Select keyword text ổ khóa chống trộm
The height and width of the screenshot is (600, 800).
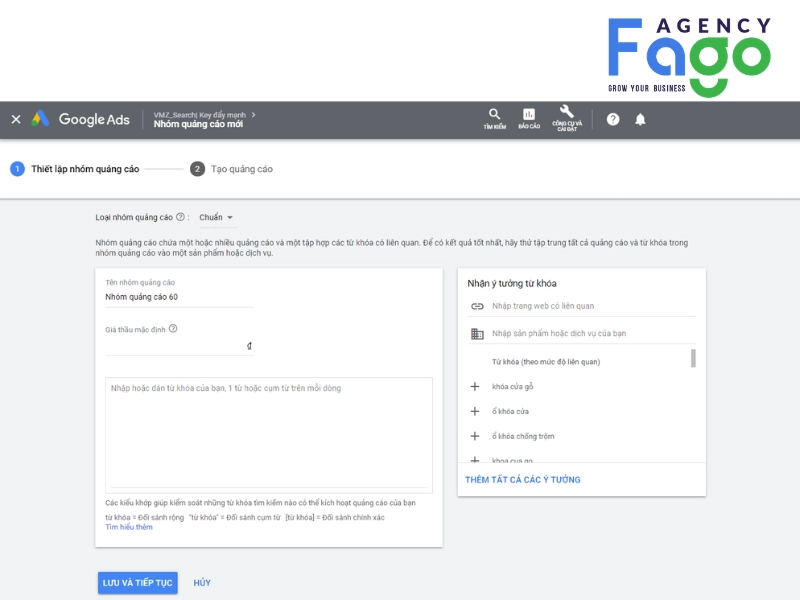[523, 436]
